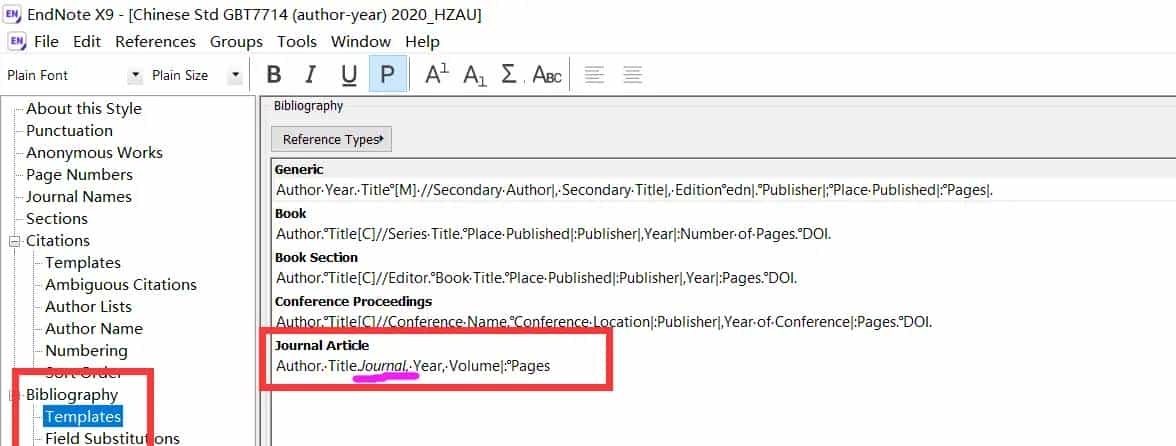Screen dimensions: 1176x446
Task: Select Field Substitutions item
Action: [112, 439]
